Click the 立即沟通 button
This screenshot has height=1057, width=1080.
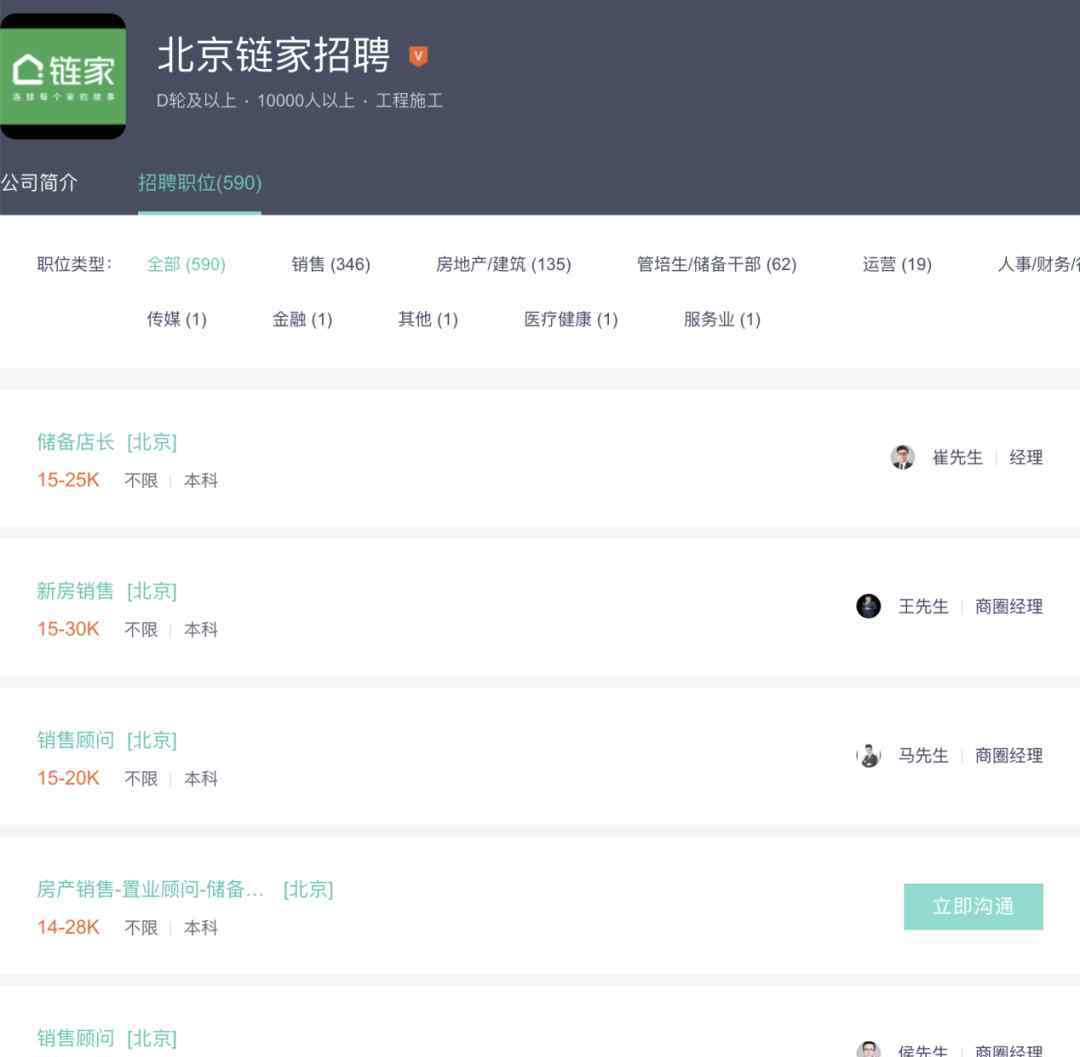[x=973, y=906]
